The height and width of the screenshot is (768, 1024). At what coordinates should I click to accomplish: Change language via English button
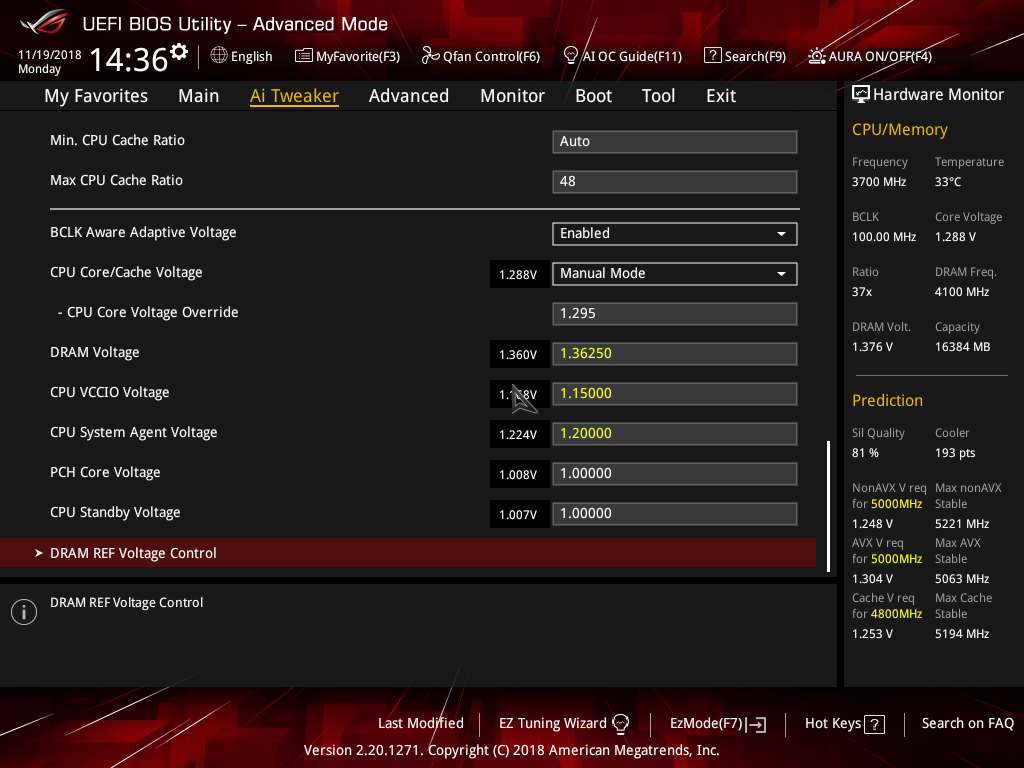click(x=251, y=56)
